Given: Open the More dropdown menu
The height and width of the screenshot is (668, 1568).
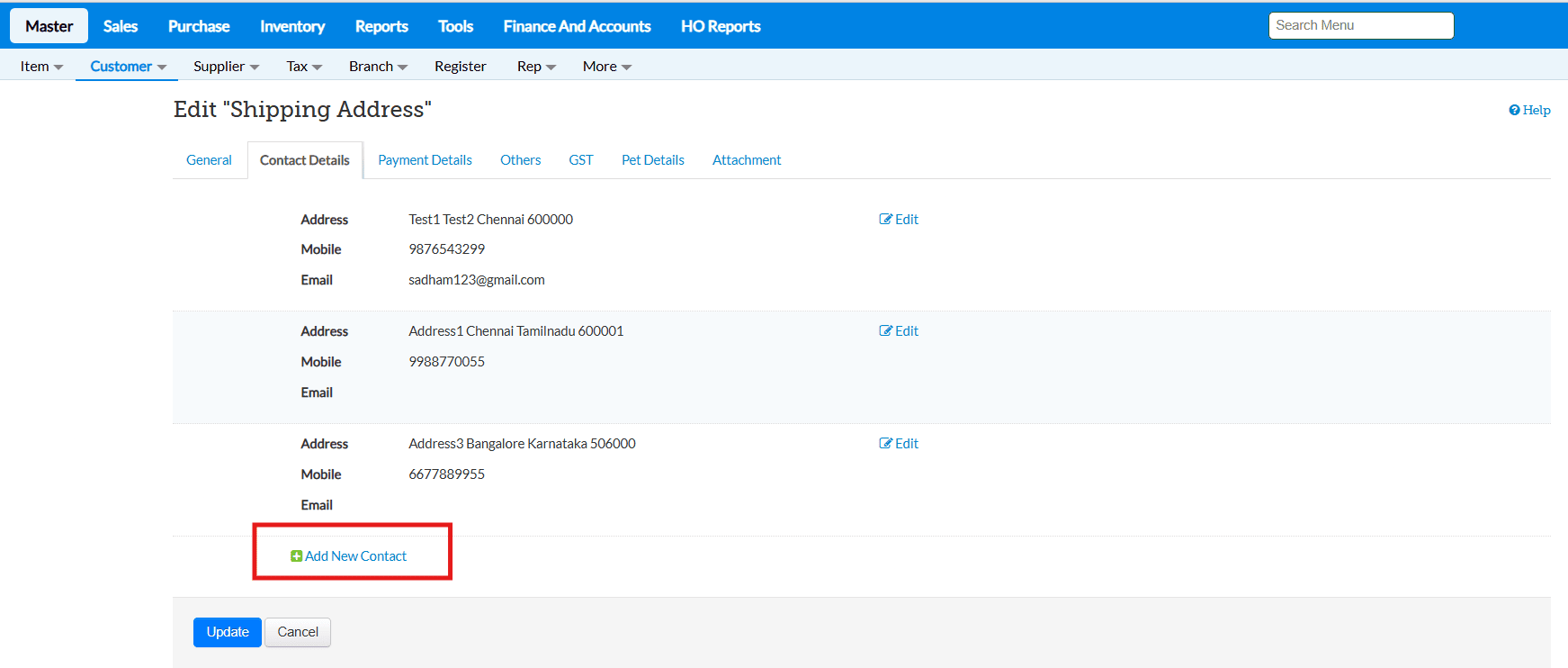Looking at the screenshot, I should (606, 66).
